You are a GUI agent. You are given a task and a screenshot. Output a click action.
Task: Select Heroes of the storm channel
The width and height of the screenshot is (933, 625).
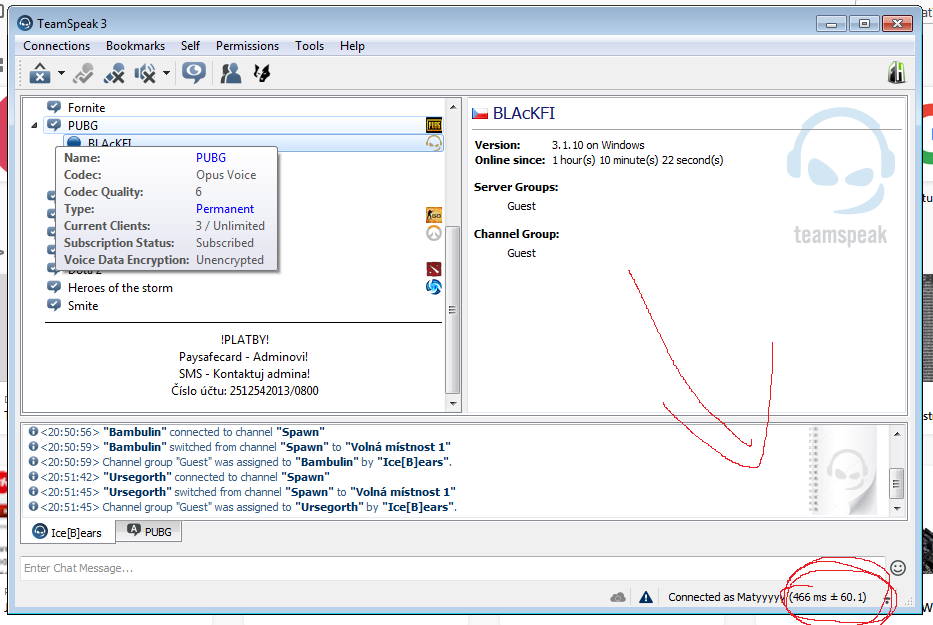(x=120, y=288)
